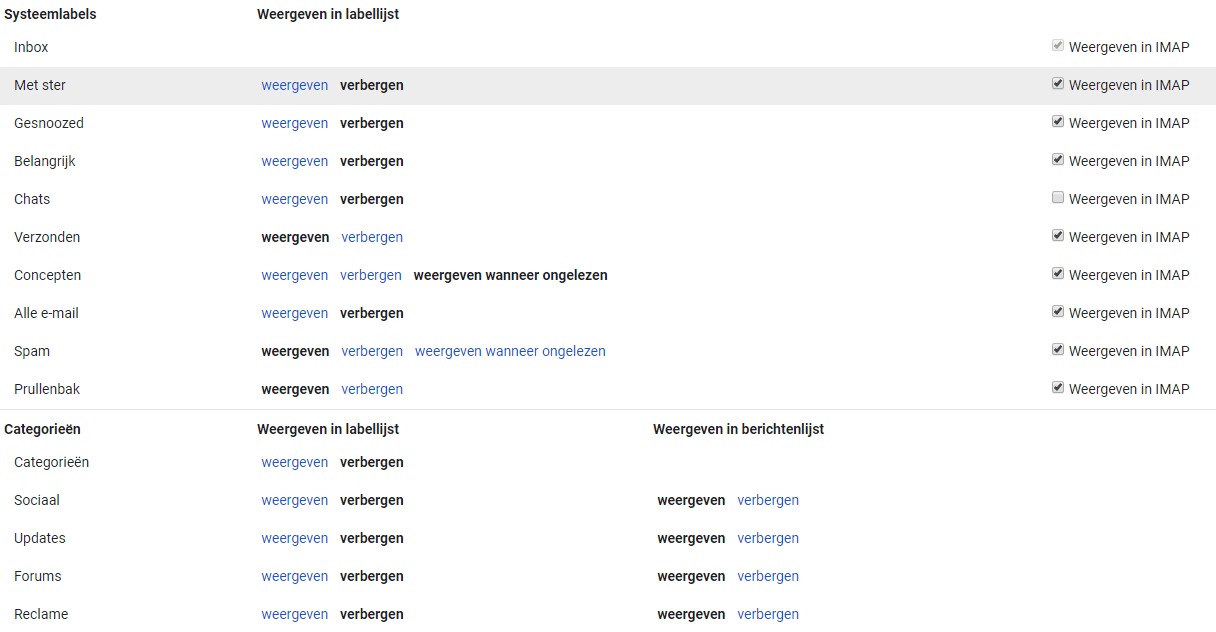Screen dimensions: 1216x632
Task: Hide Verzonden from label list
Action: point(372,237)
